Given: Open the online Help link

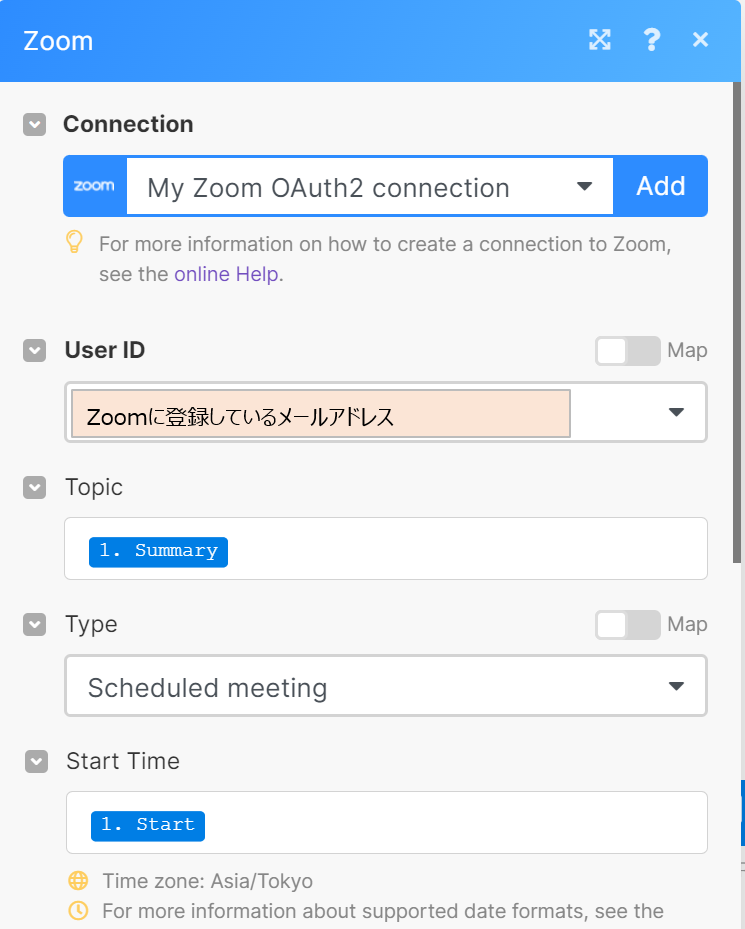Looking at the screenshot, I should 226,274.
